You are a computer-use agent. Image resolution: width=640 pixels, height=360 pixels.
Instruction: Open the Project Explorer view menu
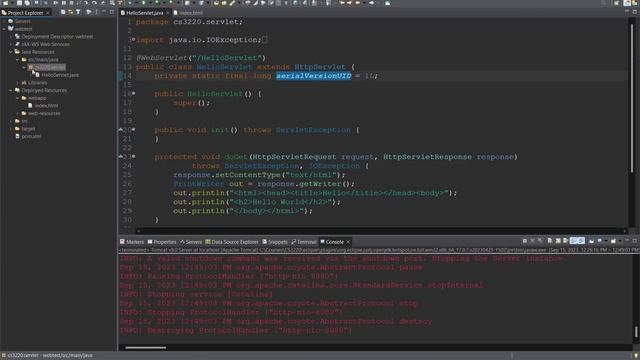tap(97, 12)
